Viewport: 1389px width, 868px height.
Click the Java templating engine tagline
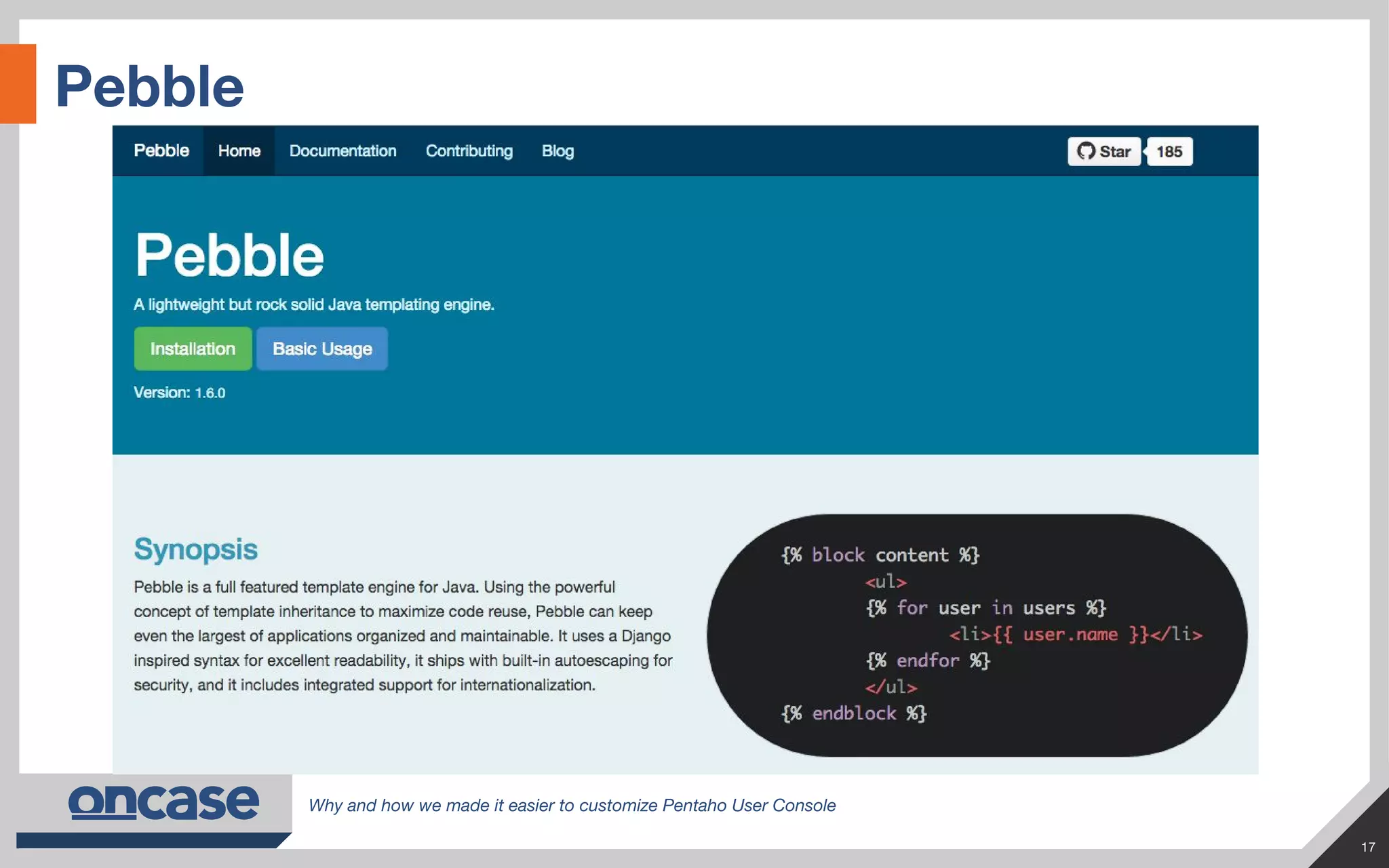click(313, 304)
